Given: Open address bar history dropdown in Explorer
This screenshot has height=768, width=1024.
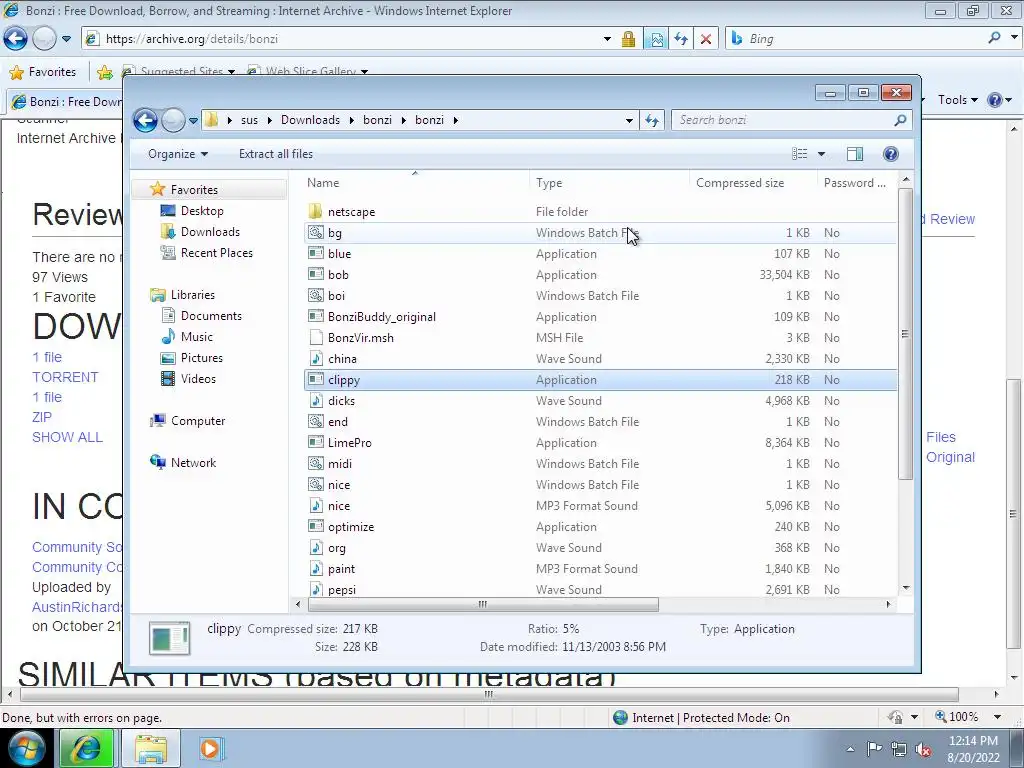Looking at the screenshot, I should click(x=629, y=120).
